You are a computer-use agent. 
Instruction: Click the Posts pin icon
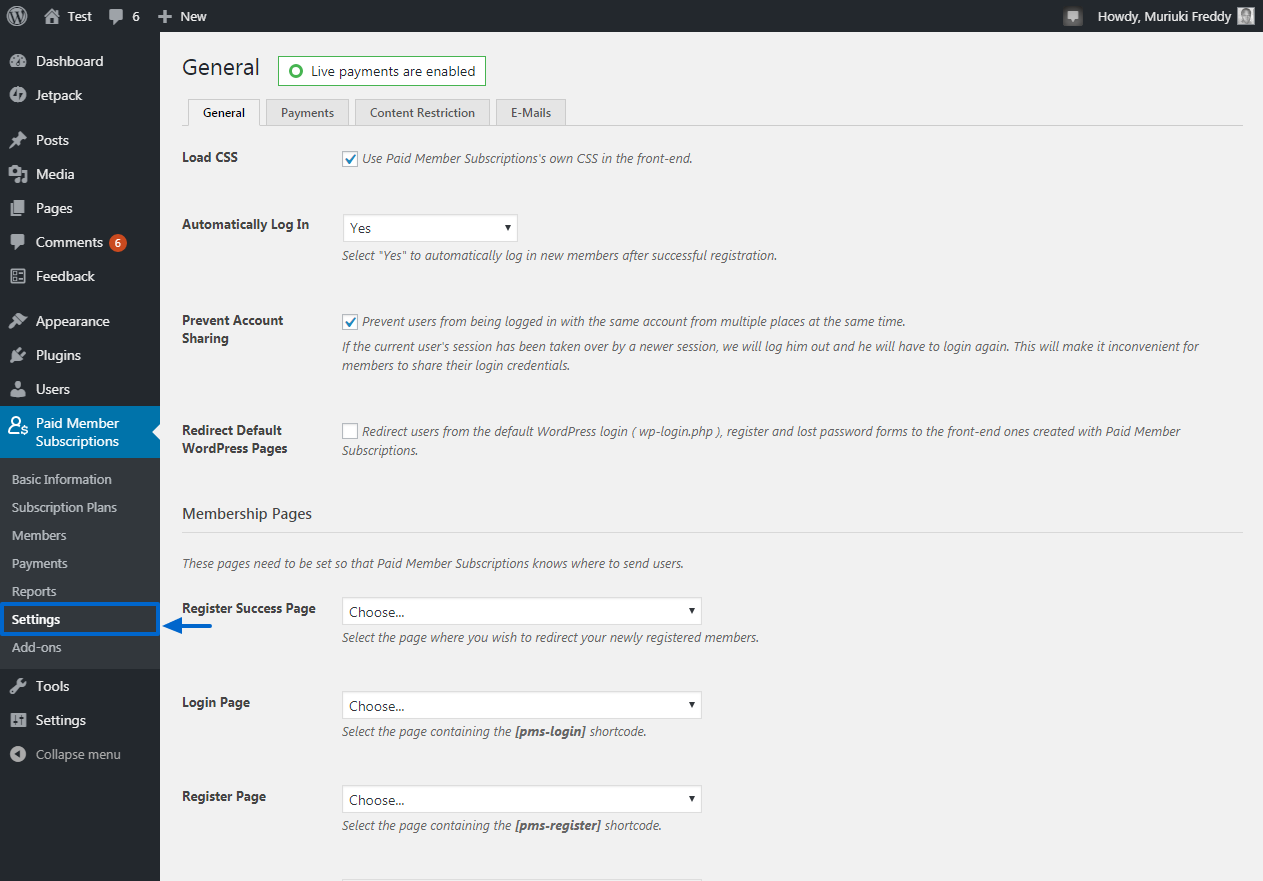click(18, 140)
